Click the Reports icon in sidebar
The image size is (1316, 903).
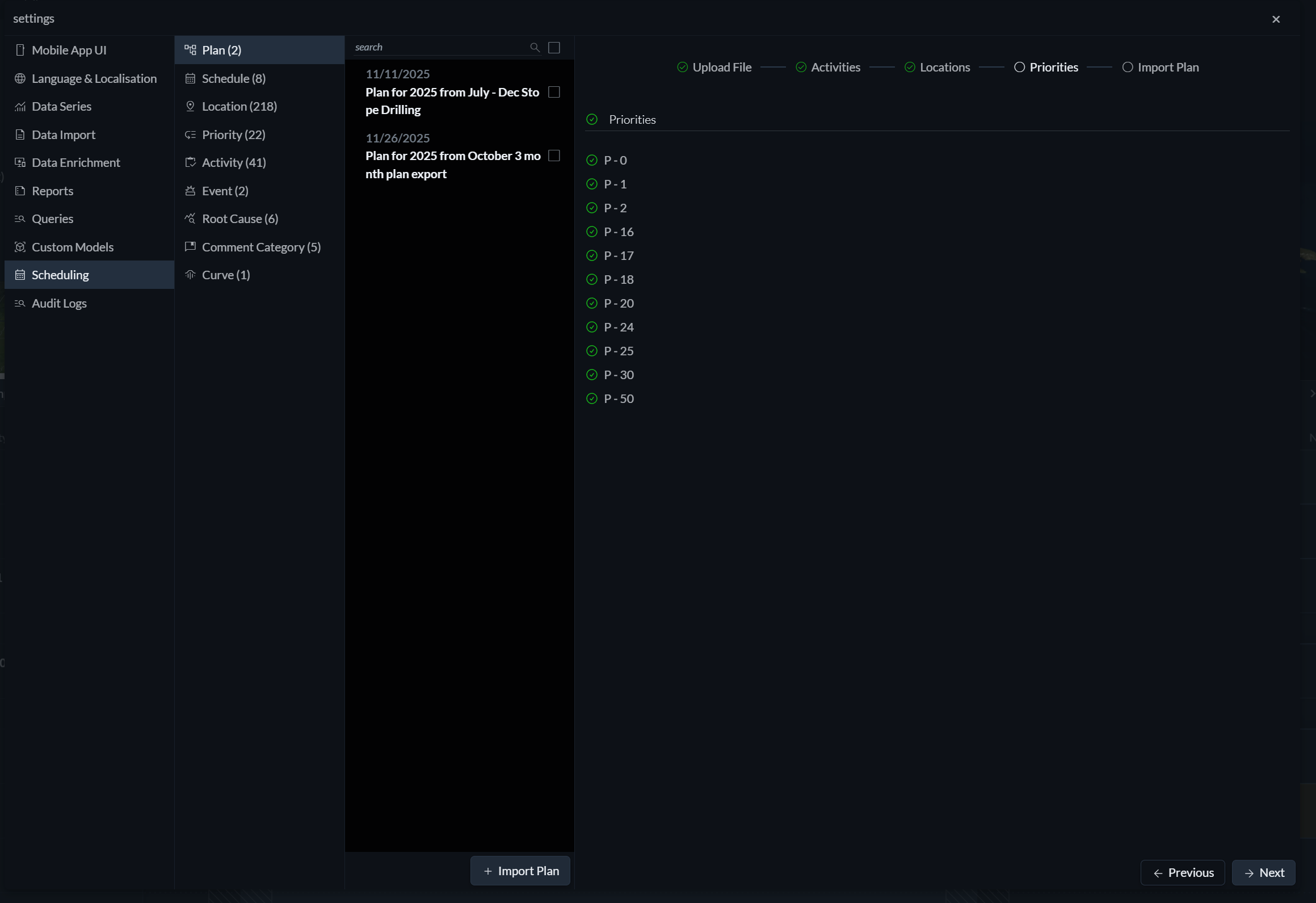(x=20, y=191)
